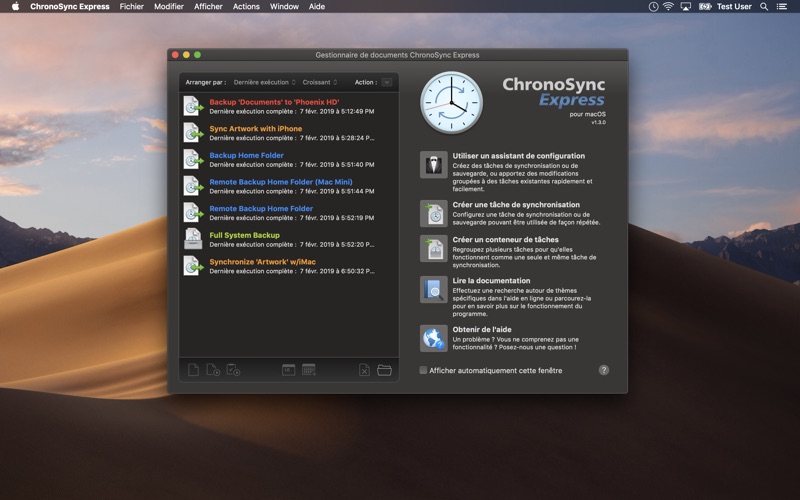Viewport: 800px width, 500px height.
Task: Click the Full System Backup container icon
Action: point(193,239)
